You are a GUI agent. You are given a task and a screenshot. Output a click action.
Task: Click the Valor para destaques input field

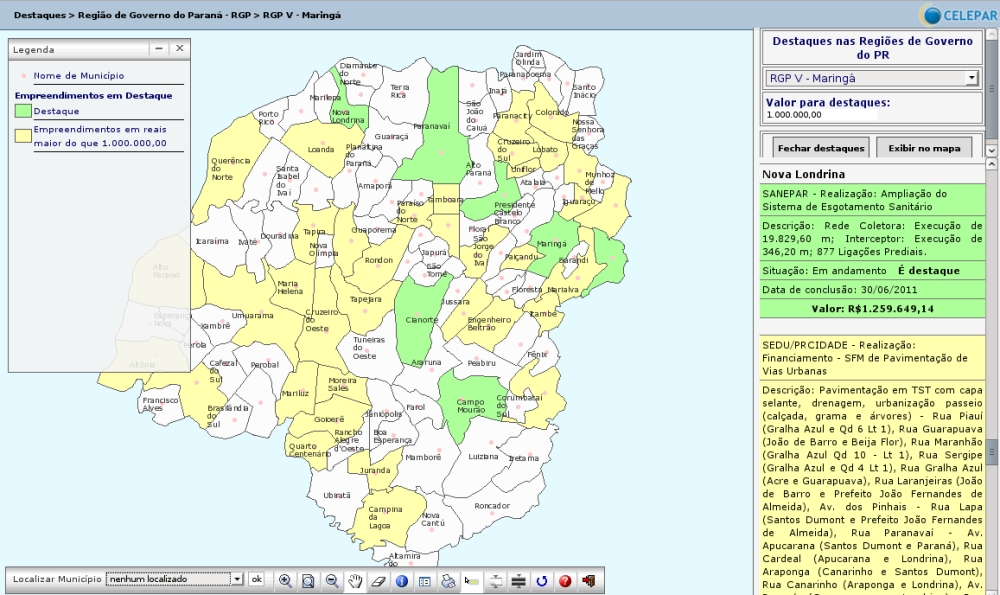(x=872, y=114)
